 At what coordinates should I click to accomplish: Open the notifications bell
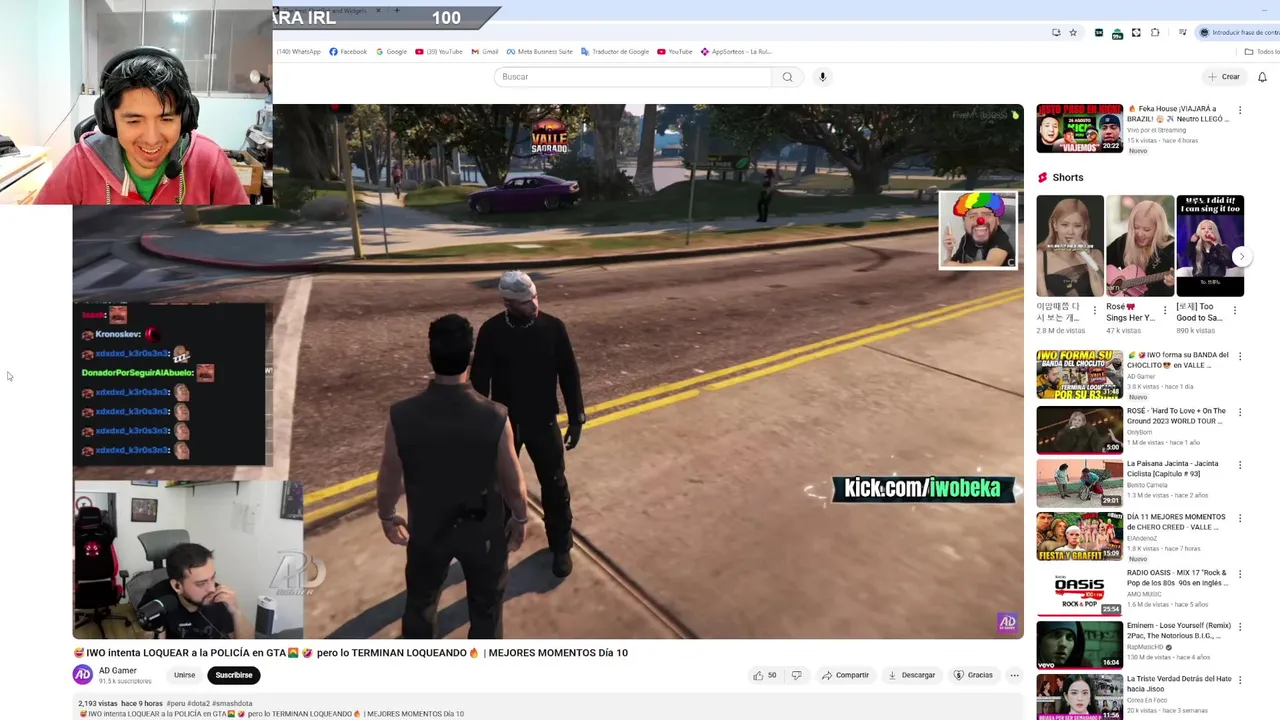tap(1262, 77)
